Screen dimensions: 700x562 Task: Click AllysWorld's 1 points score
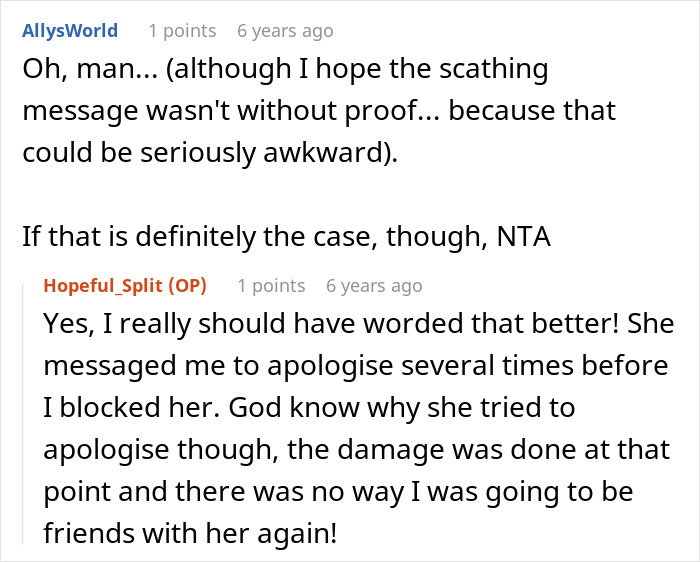[x=182, y=31]
